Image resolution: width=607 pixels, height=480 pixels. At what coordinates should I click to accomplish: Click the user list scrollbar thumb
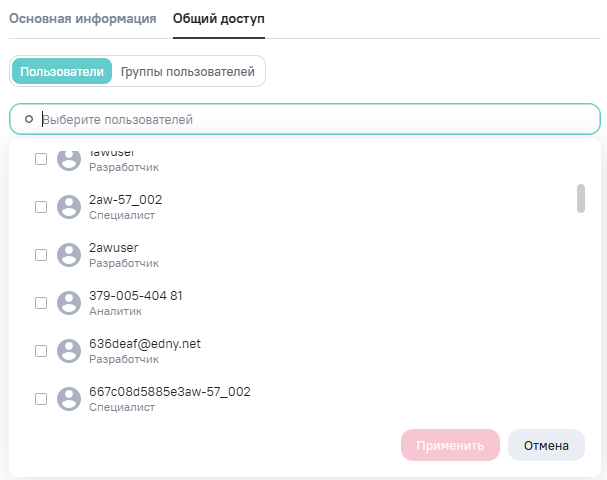tap(581, 198)
